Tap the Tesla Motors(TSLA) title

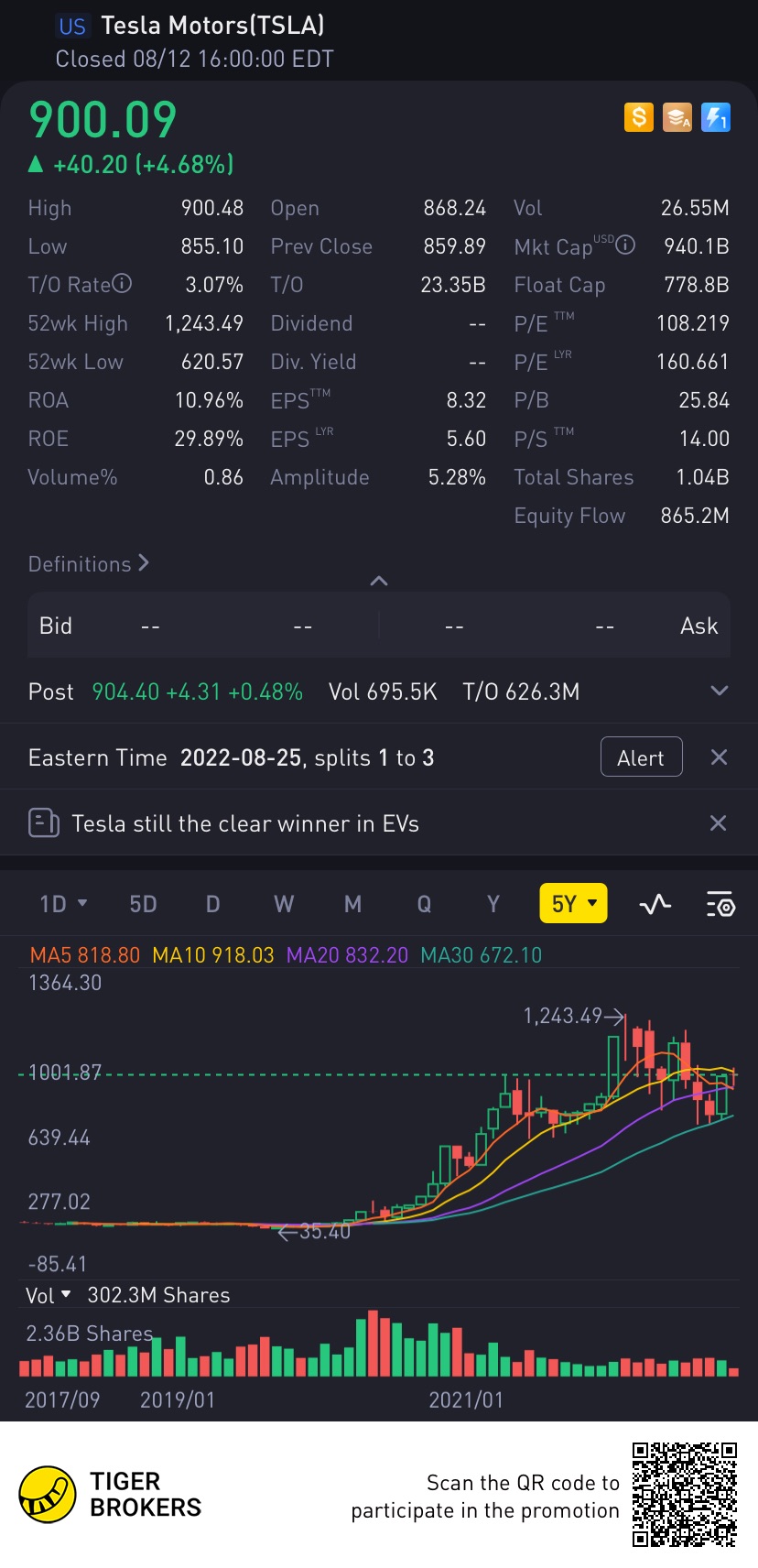point(212,26)
